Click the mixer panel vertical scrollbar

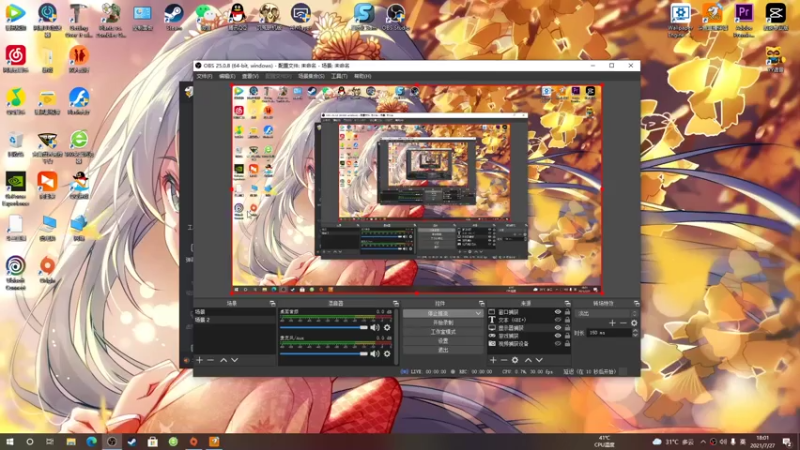coord(396,336)
